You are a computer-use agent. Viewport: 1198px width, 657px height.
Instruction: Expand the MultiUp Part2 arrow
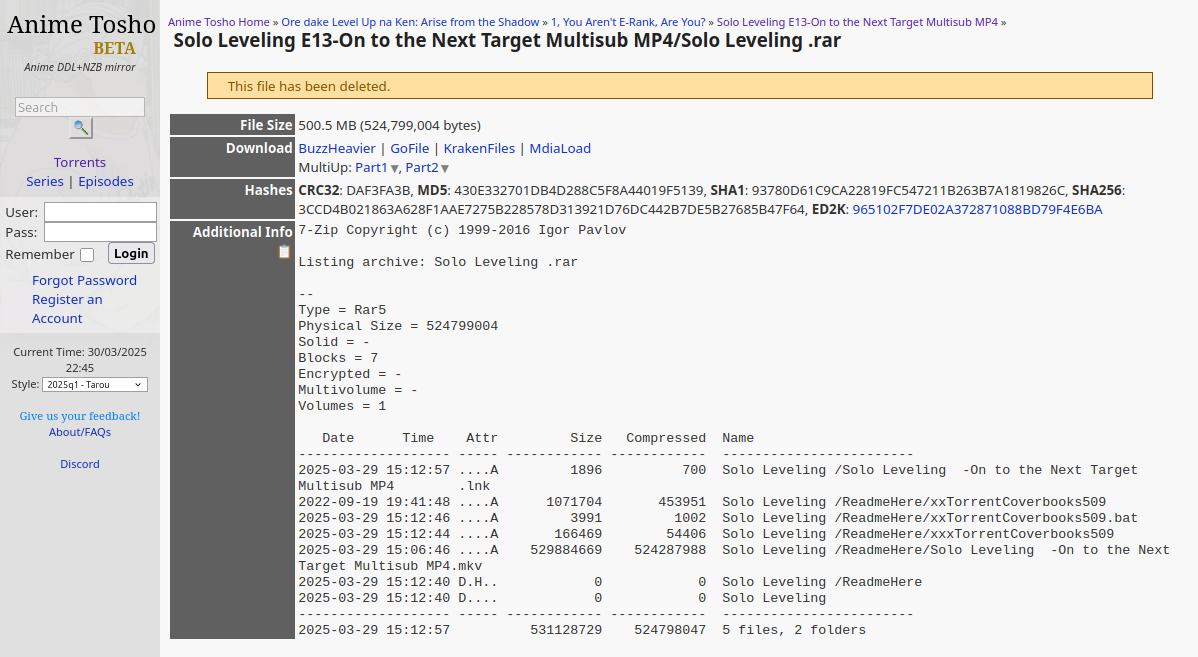click(x=445, y=169)
